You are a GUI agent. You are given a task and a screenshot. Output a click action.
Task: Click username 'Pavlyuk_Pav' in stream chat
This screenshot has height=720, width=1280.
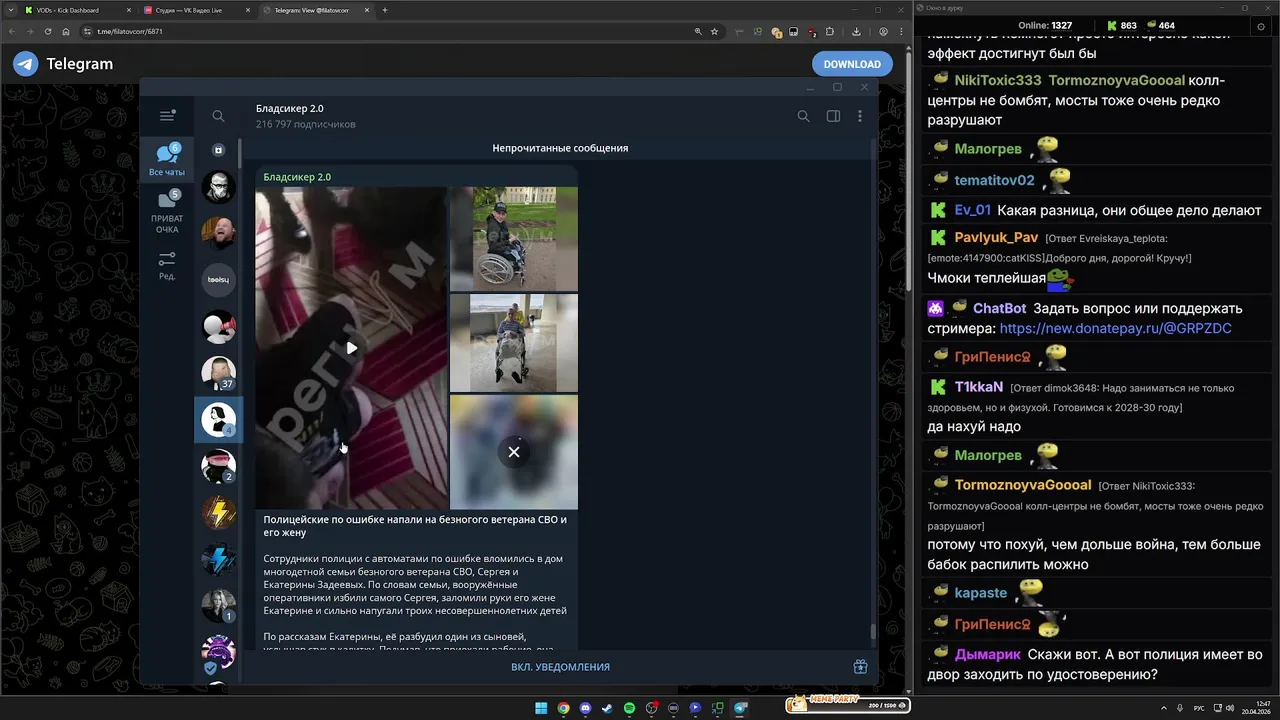[x=996, y=237]
